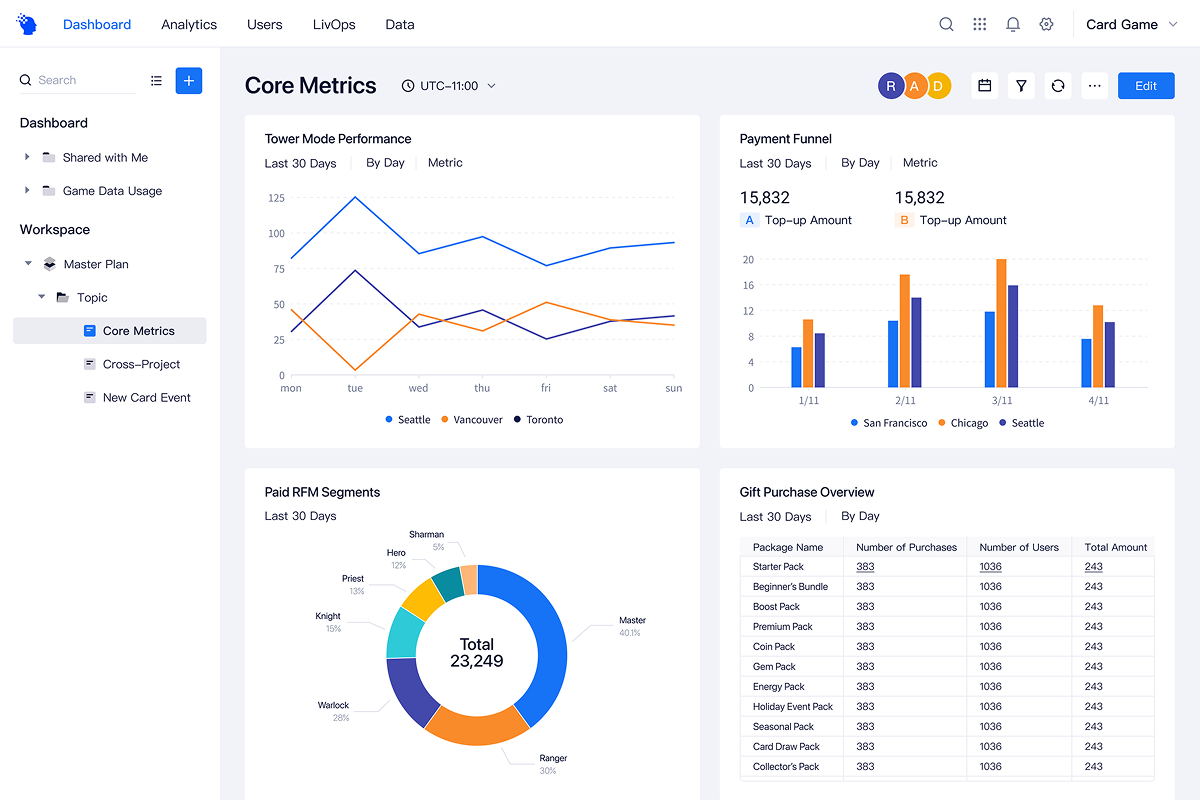
Task: Open the notifications bell
Action: 1012,24
